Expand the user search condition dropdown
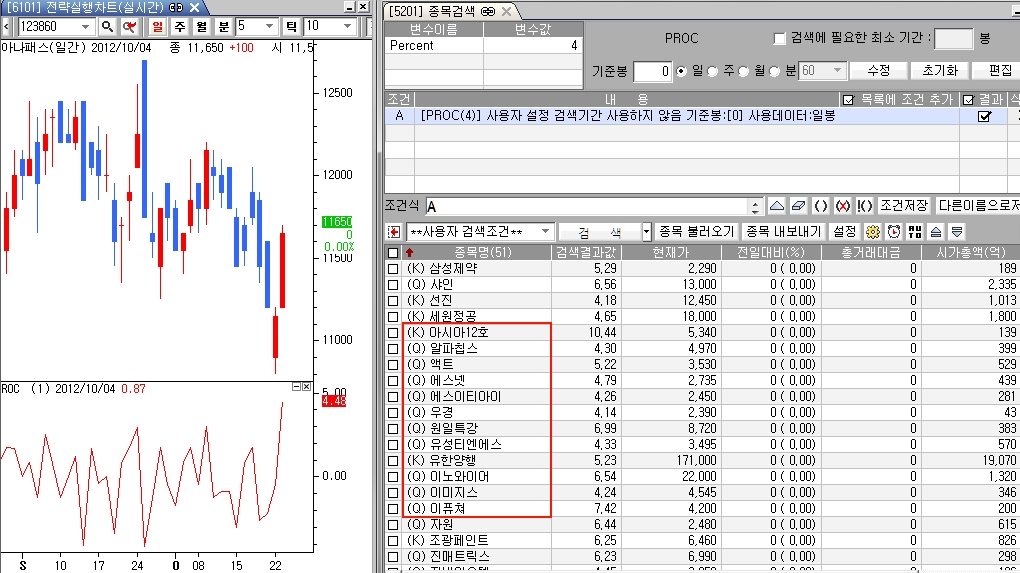This screenshot has height=573, width=1020. [545, 231]
